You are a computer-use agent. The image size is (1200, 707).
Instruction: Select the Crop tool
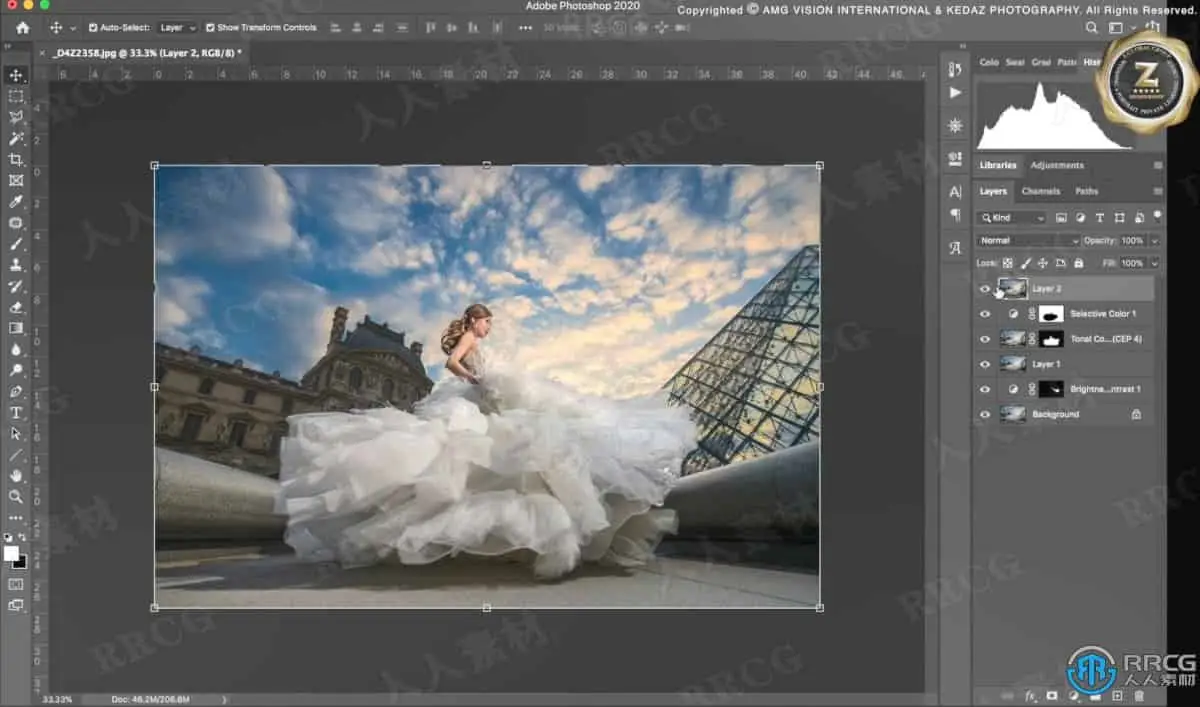[16, 160]
